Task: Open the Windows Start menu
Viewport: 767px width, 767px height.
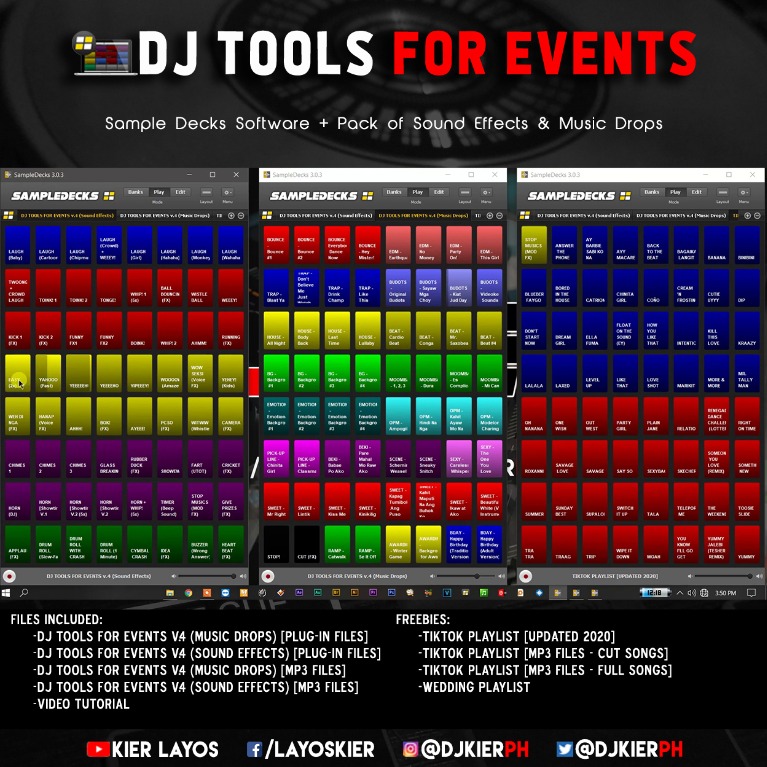Action: [6, 593]
